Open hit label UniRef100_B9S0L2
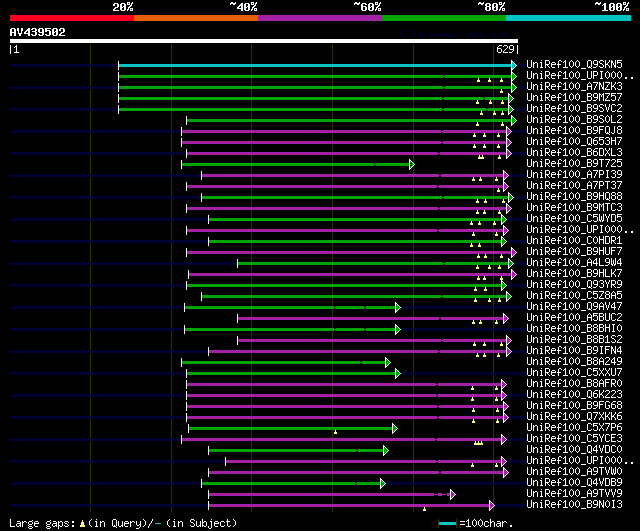 point(574,119)
